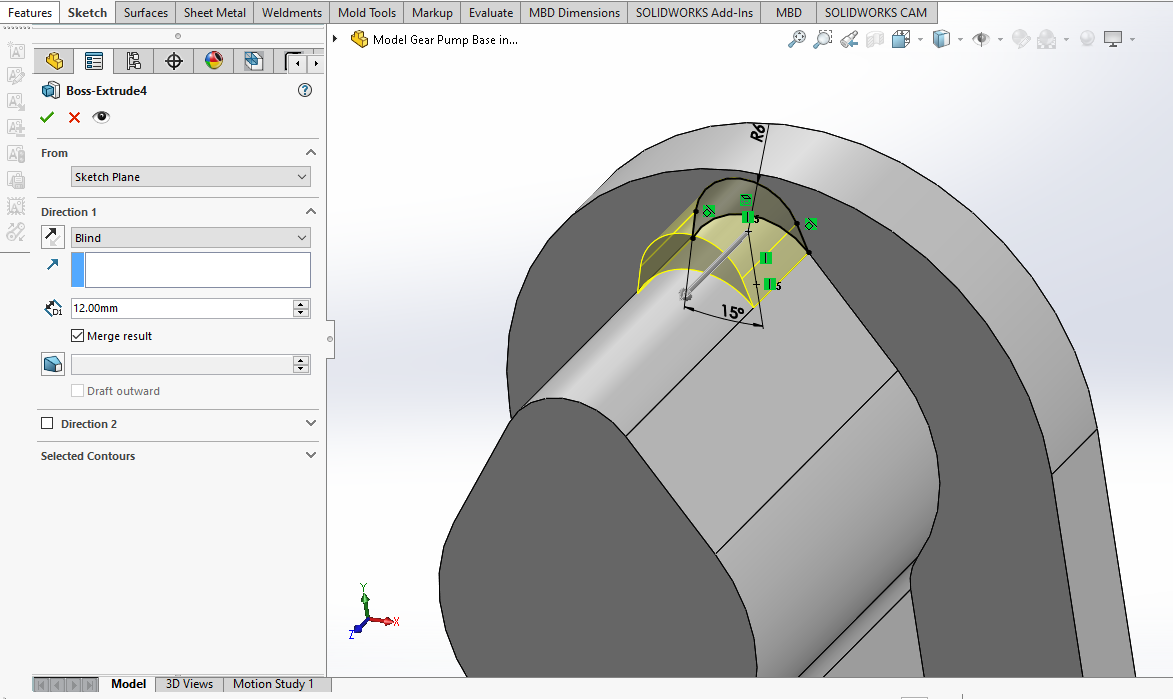Confirm the Boss-Extrude with the green checkmark

(x=47, y=118)
